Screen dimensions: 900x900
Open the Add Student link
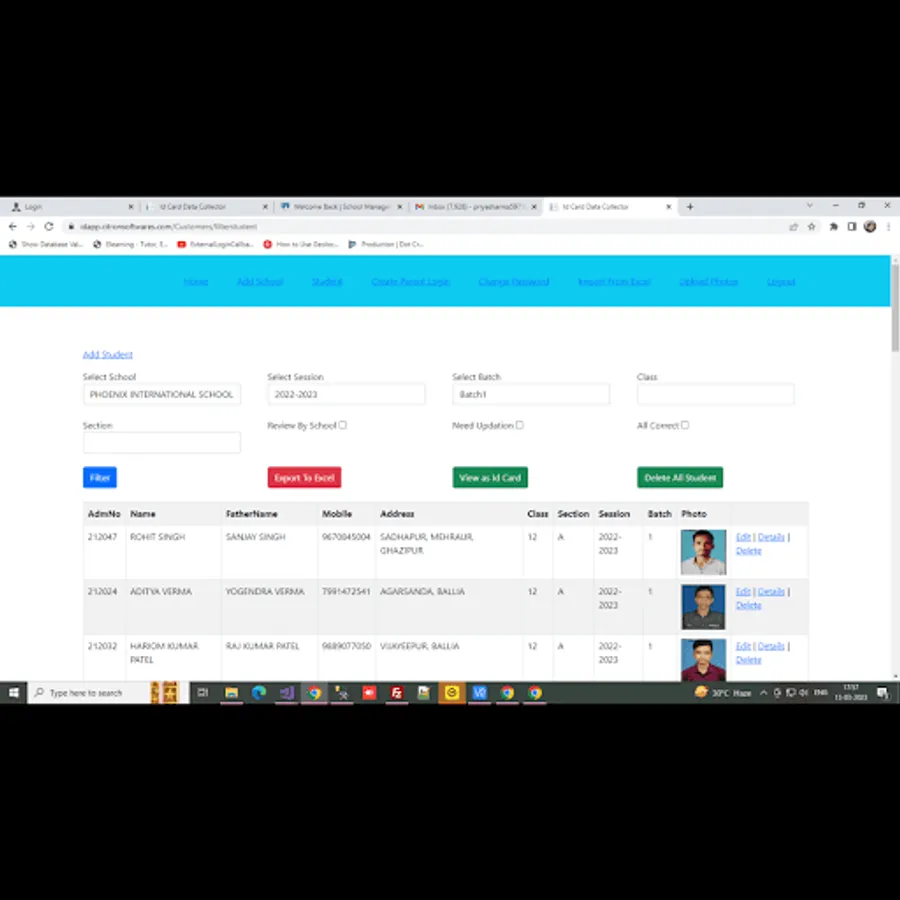coord(108,355)
